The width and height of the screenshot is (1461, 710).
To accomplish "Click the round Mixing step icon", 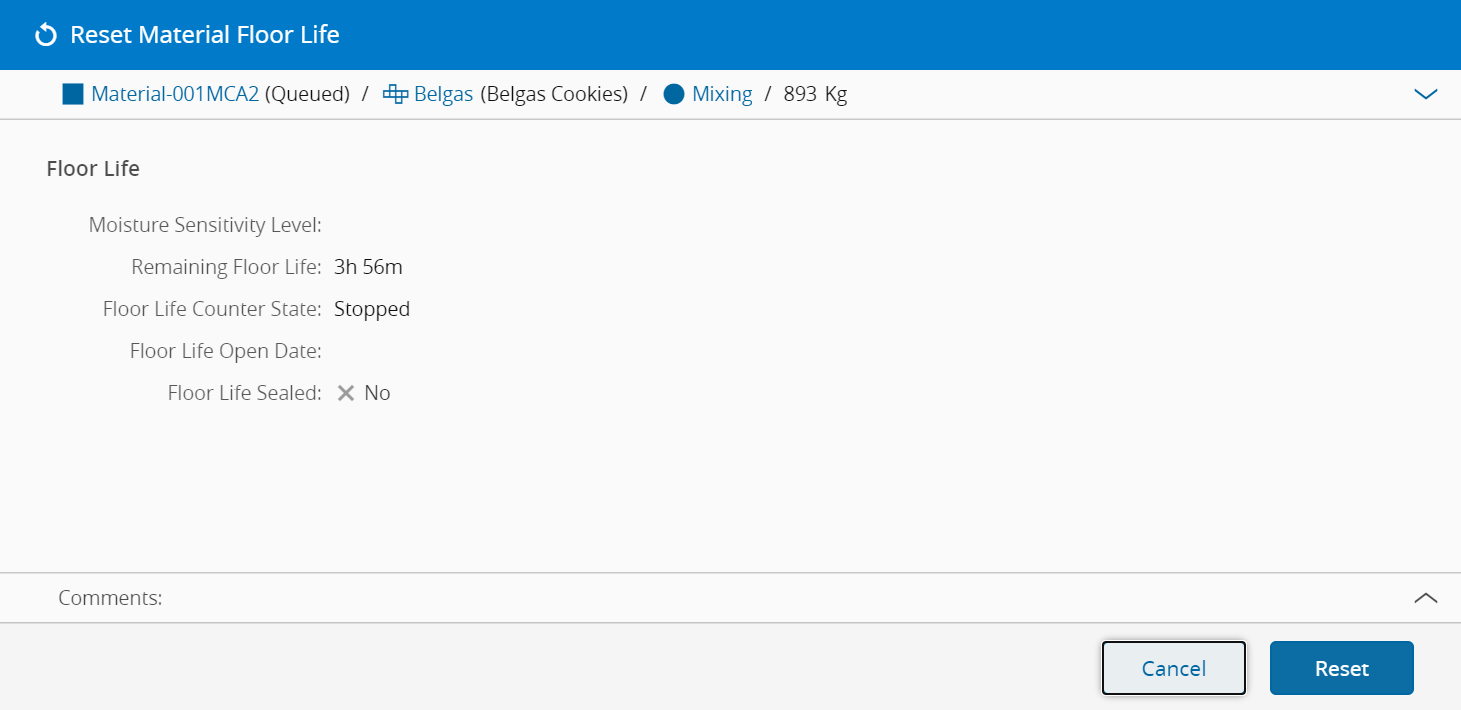I will (x=674, y=95).
